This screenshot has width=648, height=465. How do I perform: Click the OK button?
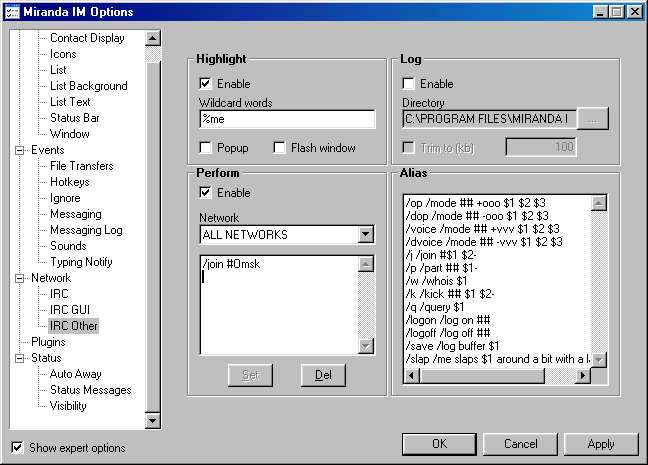(439, 444)
